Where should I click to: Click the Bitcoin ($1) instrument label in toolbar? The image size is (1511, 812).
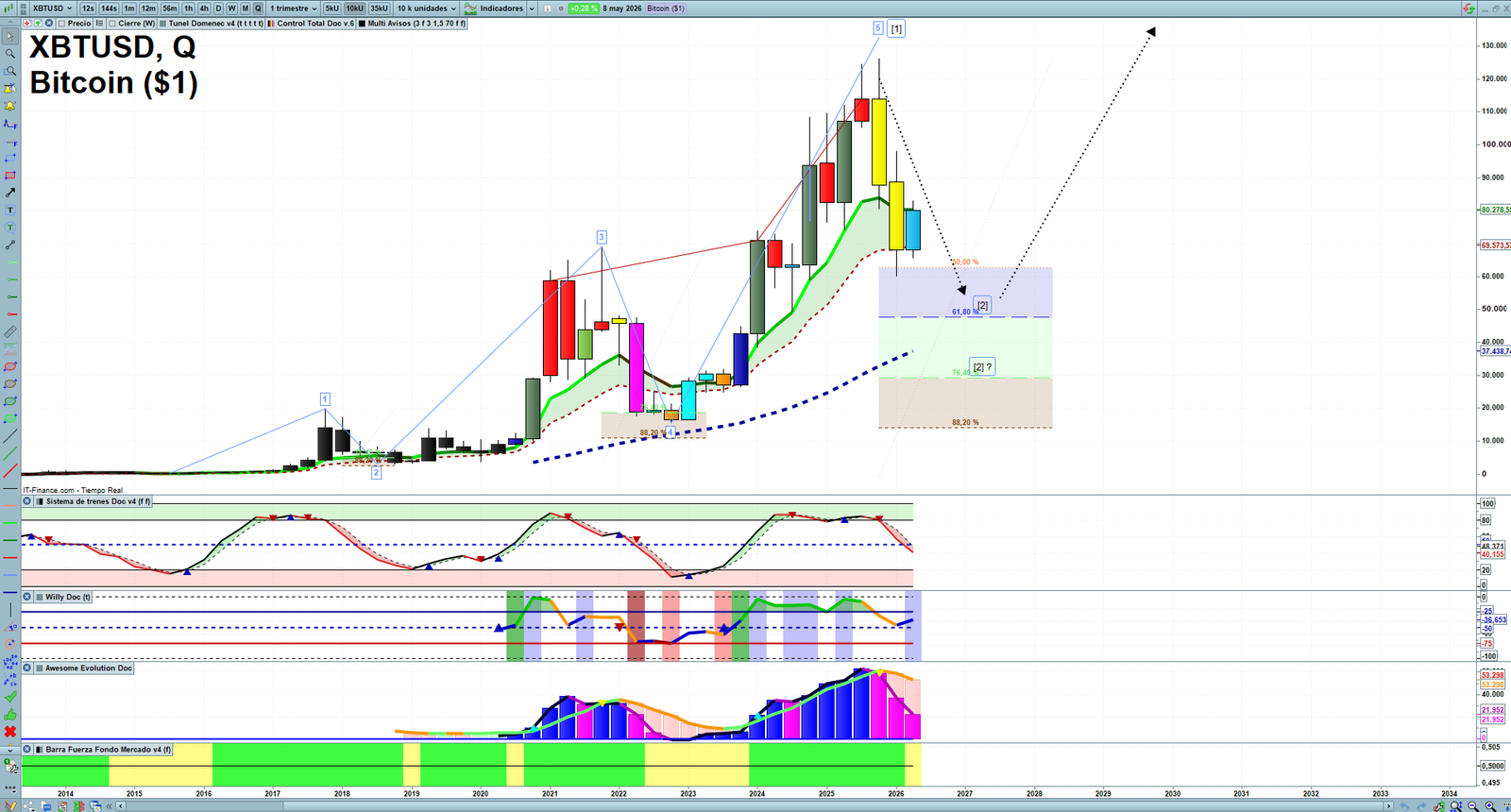coord(666,8)
